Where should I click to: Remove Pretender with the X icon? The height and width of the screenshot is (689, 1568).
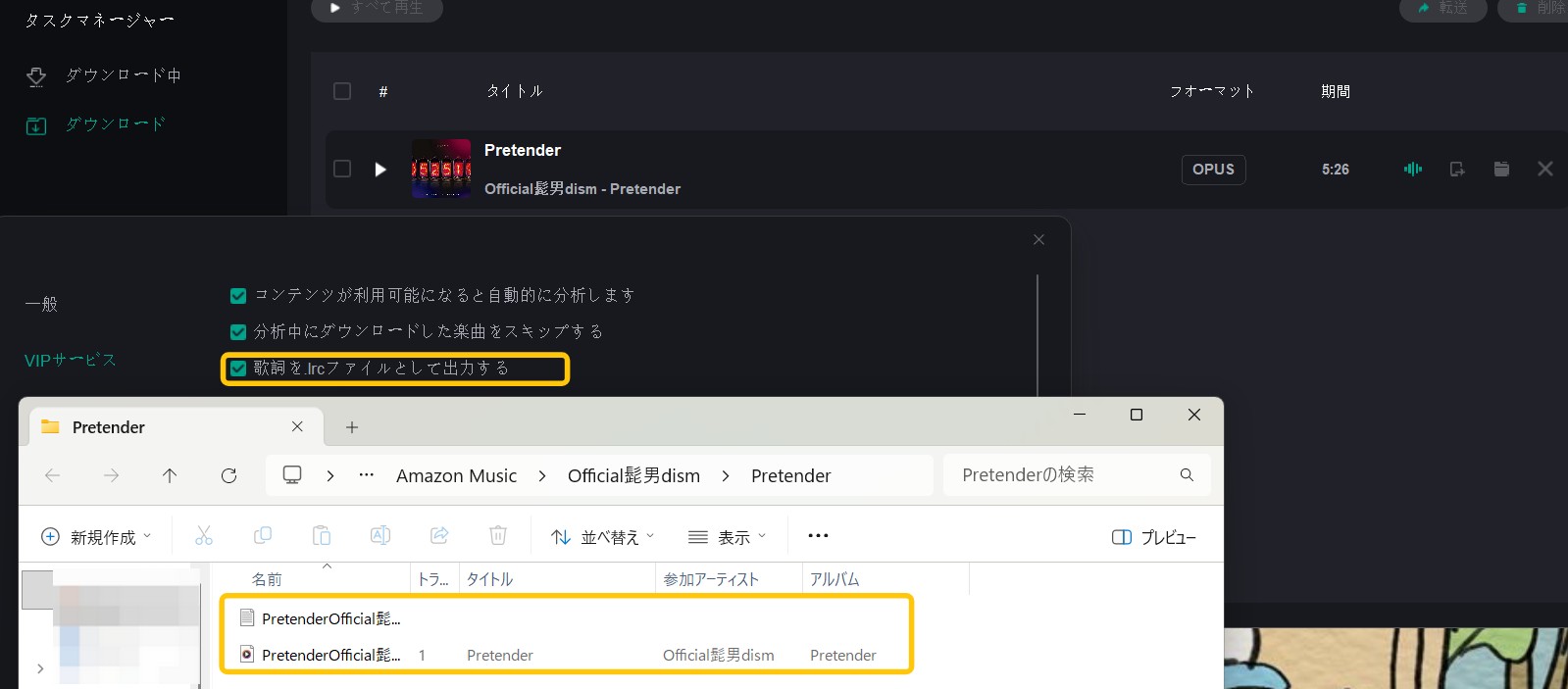(x=1545, y=169)
